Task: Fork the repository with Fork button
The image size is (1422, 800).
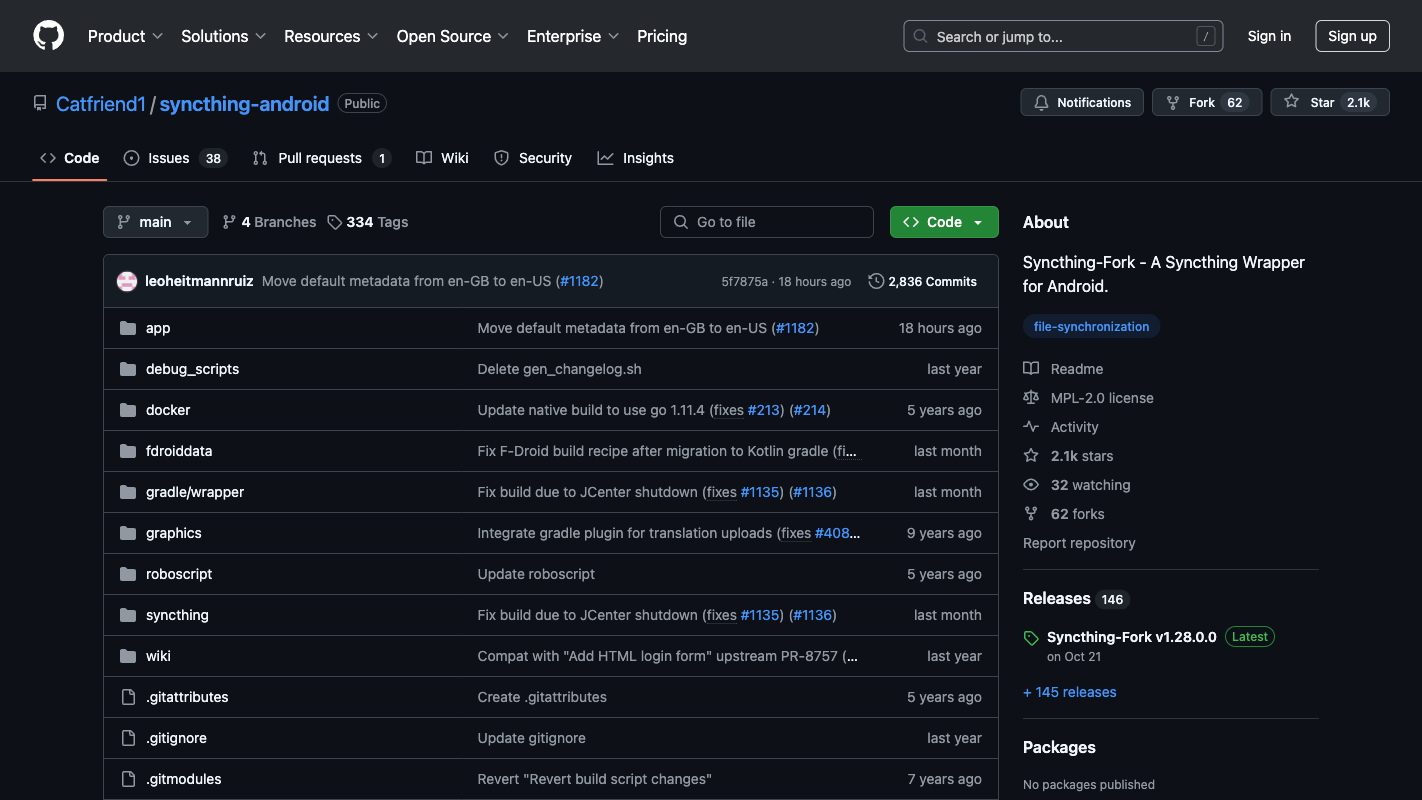Action: click(1207, 102)
